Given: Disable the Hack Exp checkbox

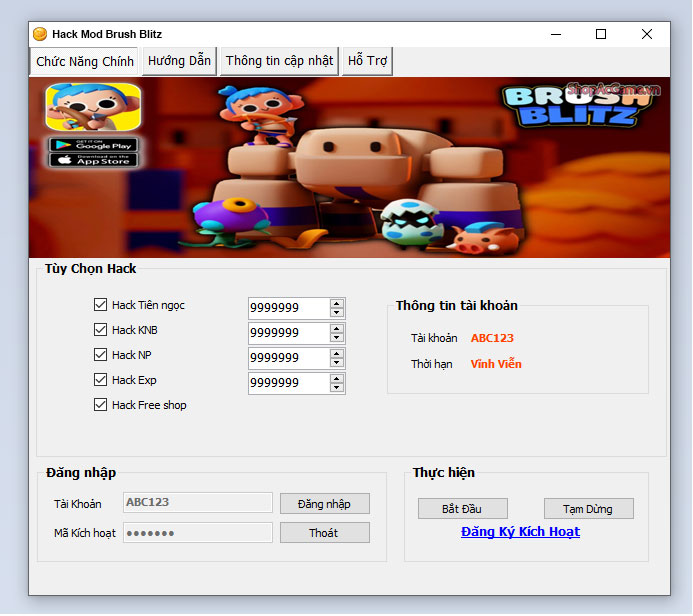Looking at the screenshot, I should 100,380.
